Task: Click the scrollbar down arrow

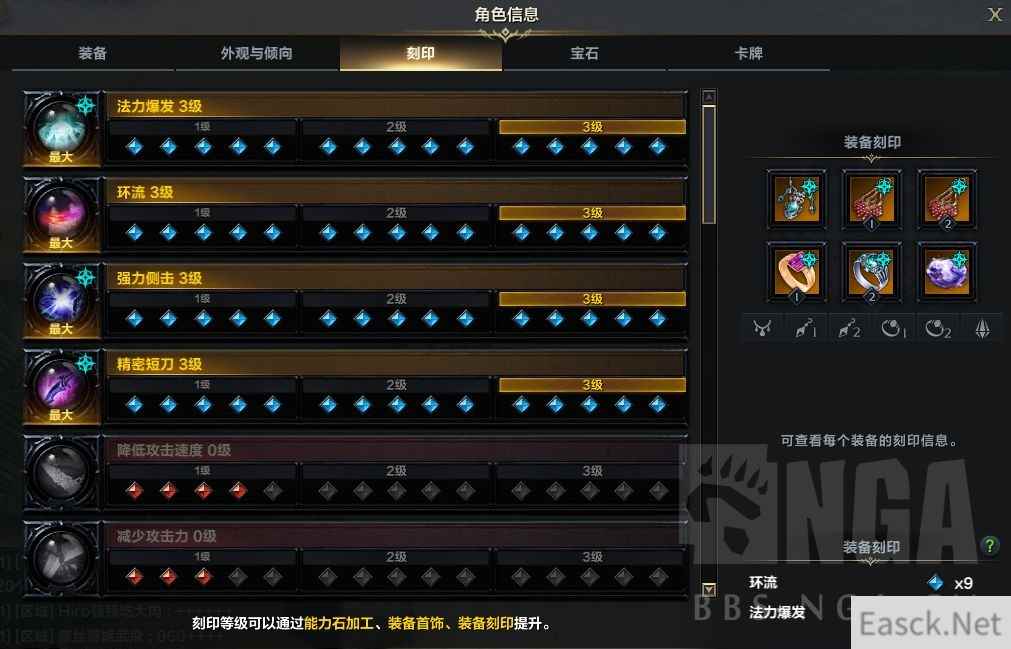Action: click(709, 589)
